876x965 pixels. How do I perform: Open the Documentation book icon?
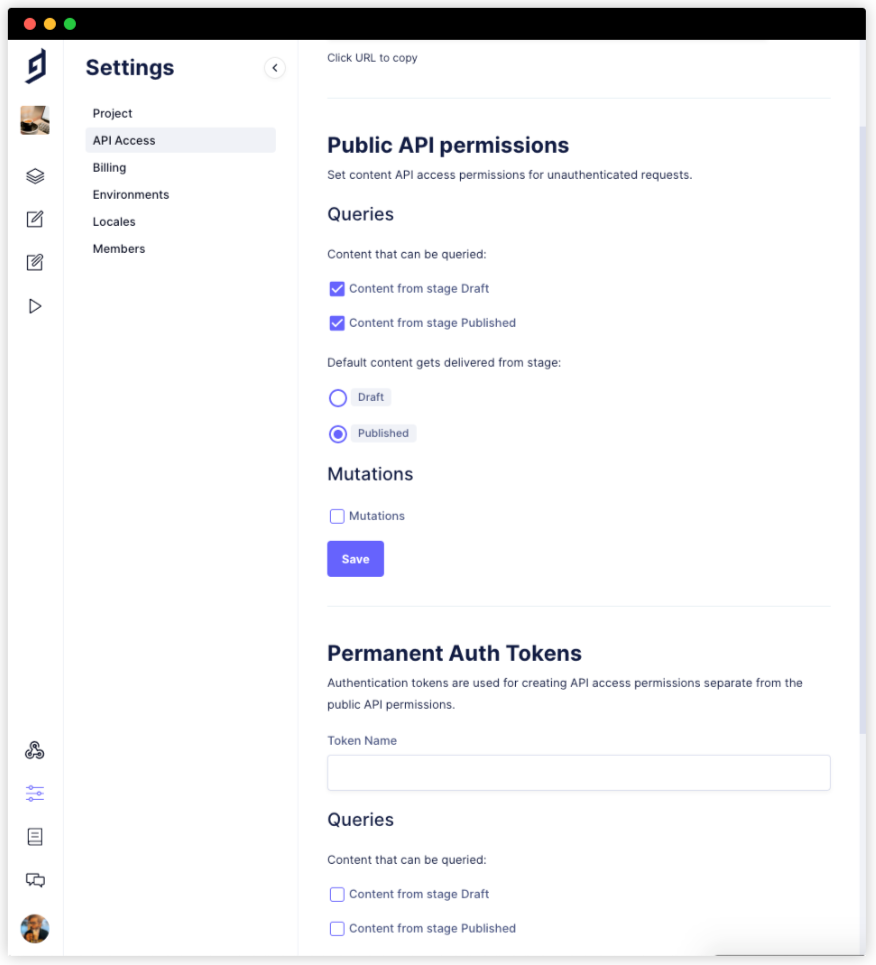(35, 837)
